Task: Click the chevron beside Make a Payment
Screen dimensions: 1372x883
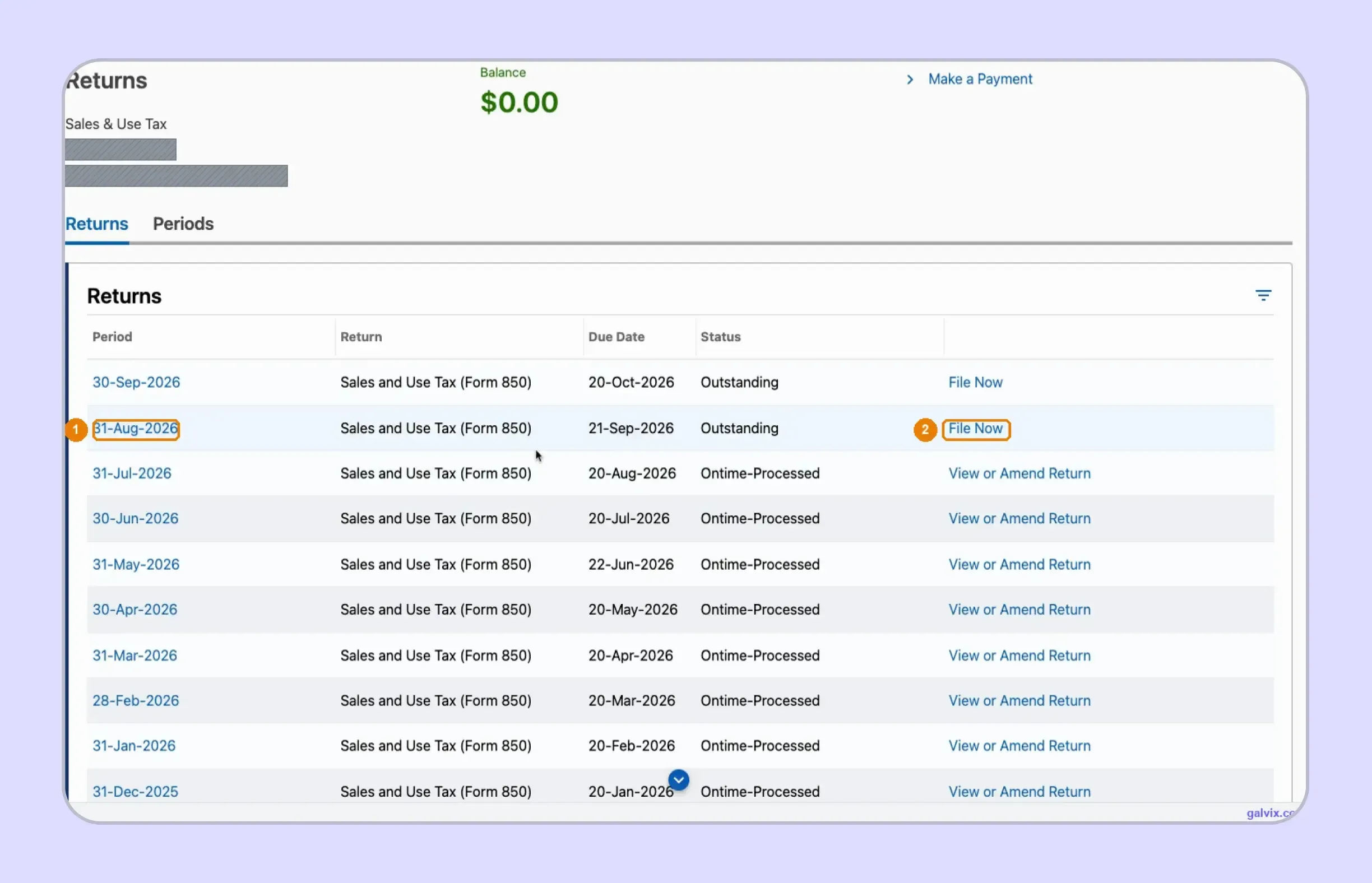Action: (910, 79)
